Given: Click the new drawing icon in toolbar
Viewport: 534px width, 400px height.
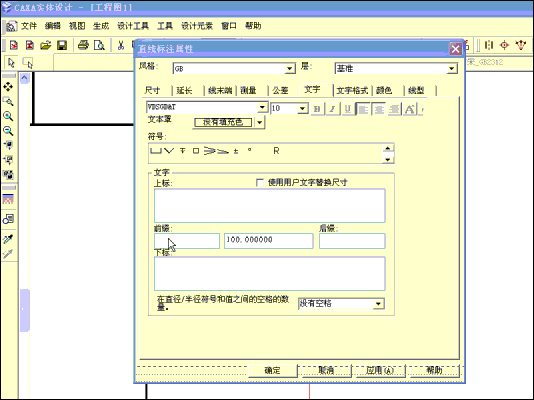Looking at the screenshot, I should point(14,45).
